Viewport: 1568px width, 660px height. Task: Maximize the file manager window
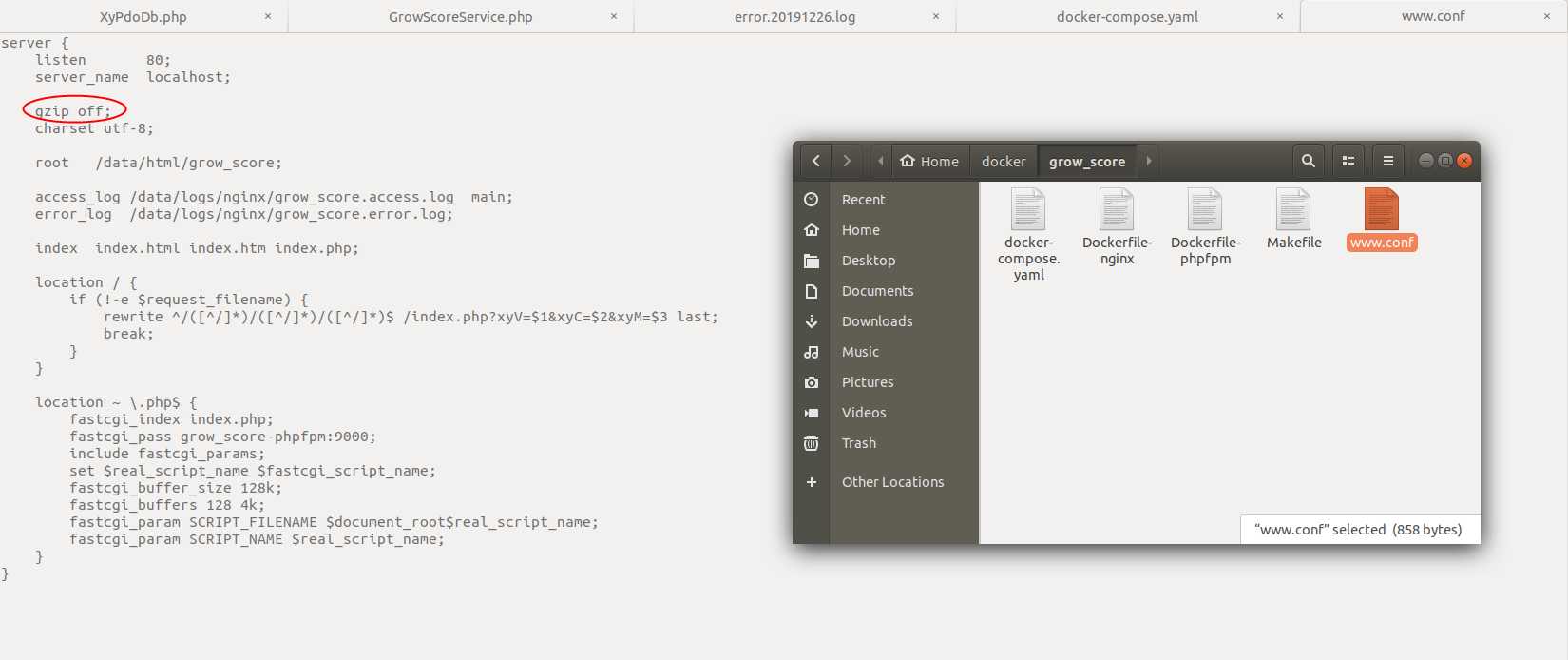(x=1444, y=161)
